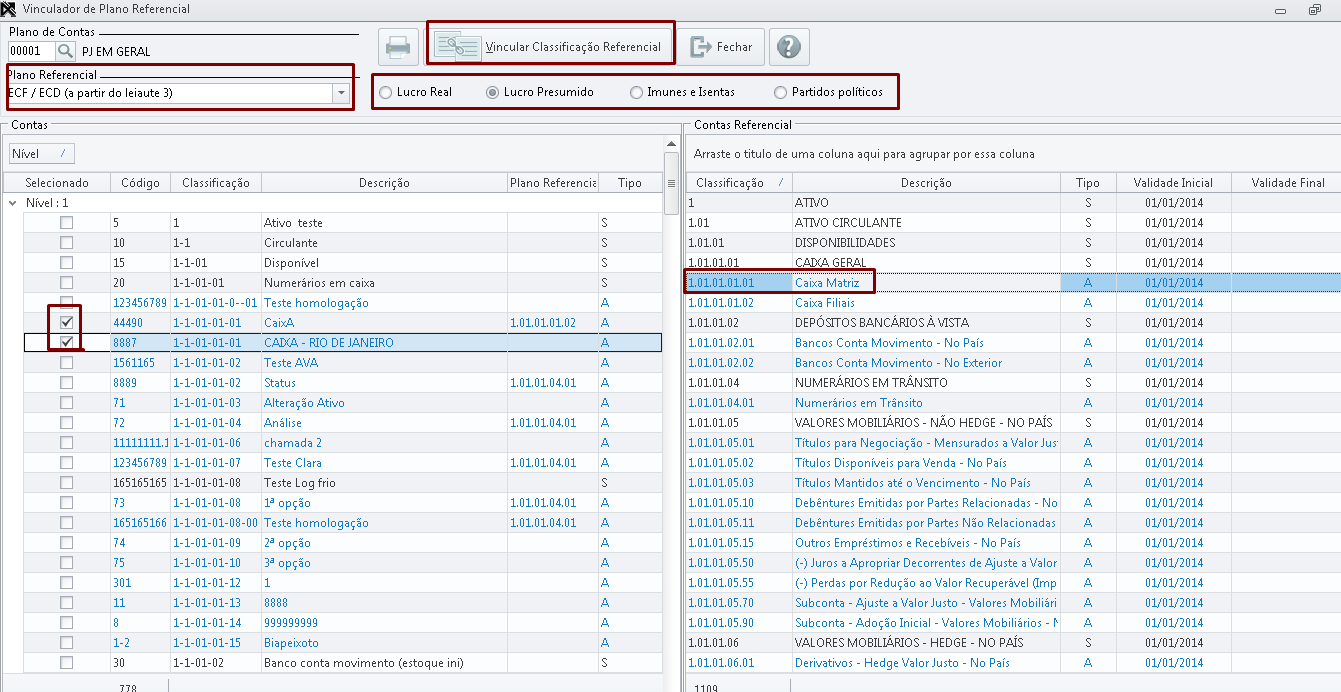Check the Status row checkbox
The image size is (1341, 692).
click(66, 383)
